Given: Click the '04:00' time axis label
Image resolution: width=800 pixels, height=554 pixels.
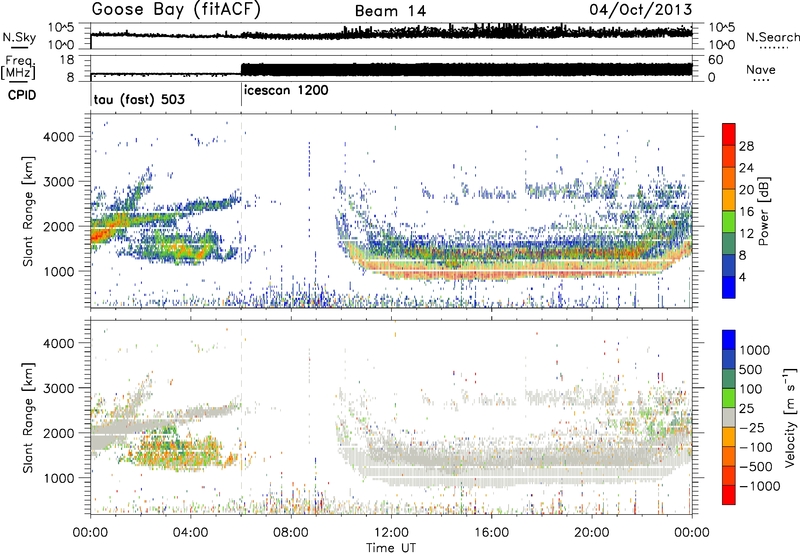Looking at the screenshot, I should (x=191, y=533).
